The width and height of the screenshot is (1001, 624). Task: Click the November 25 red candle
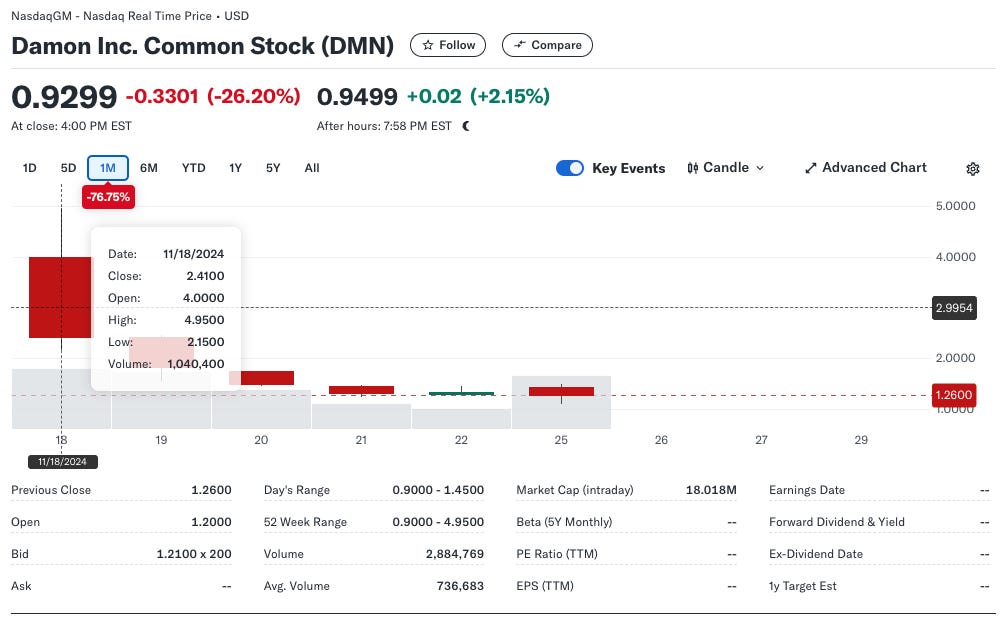561,392
